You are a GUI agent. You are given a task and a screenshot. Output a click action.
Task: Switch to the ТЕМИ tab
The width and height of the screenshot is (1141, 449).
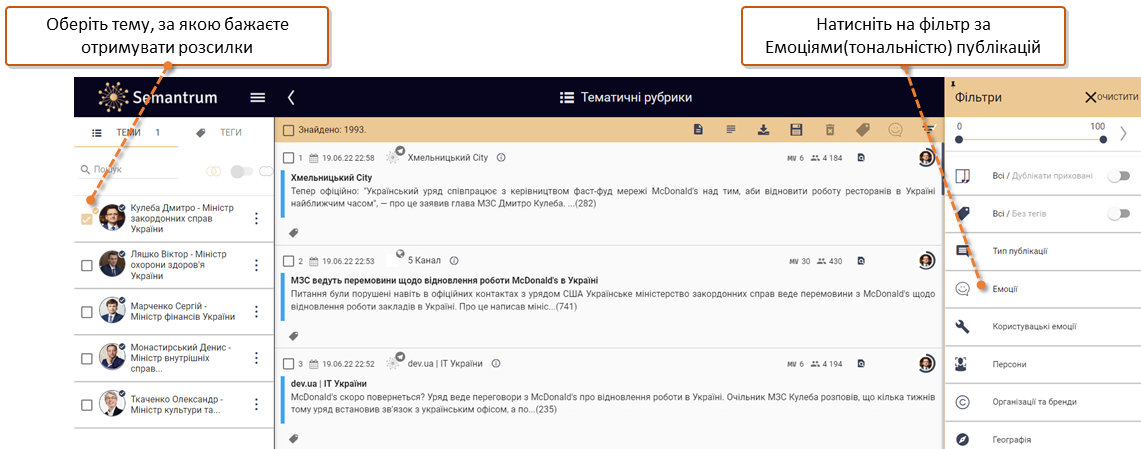(x=127, y=132)
